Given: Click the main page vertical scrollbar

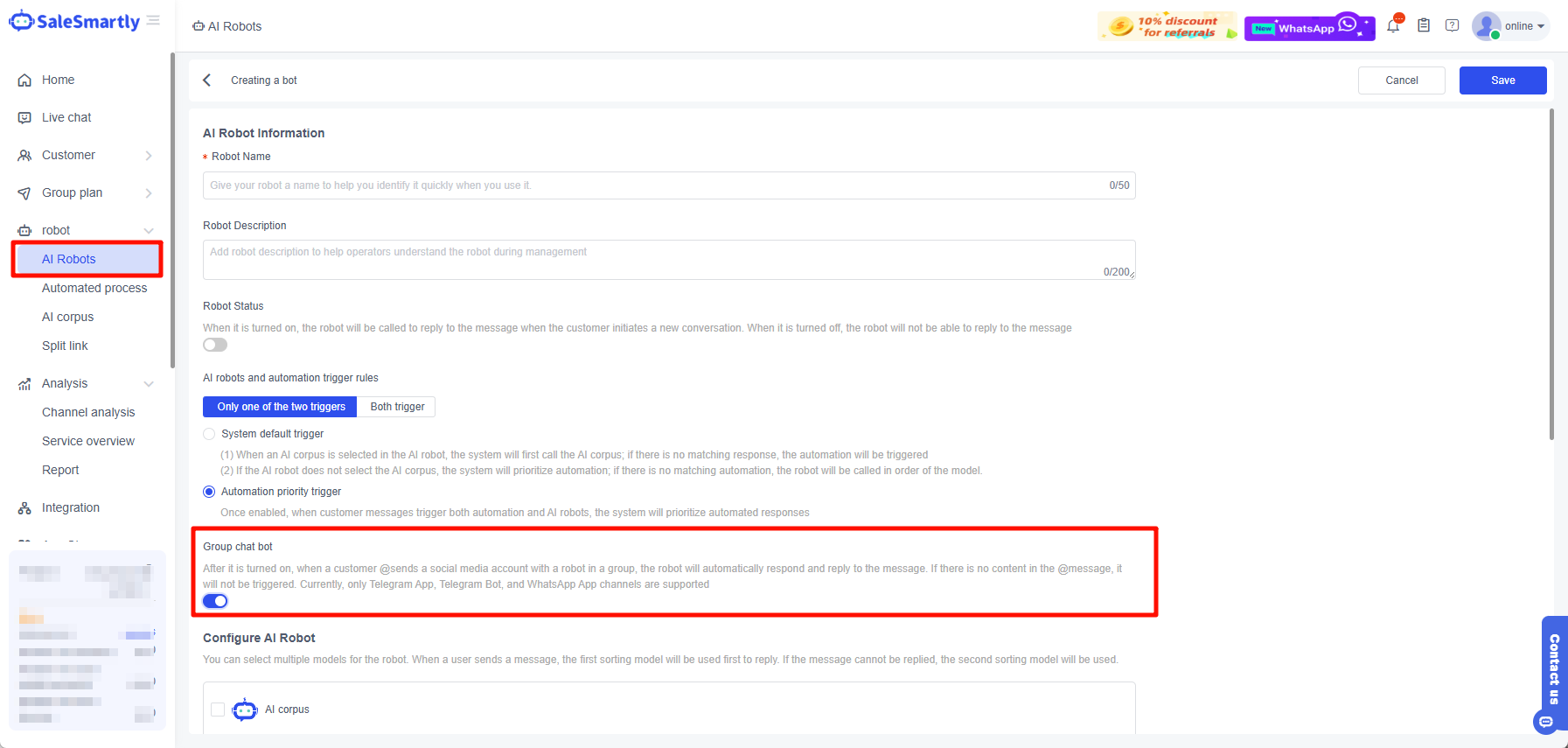Looking at the screenshot, I should click(1552, 274).
